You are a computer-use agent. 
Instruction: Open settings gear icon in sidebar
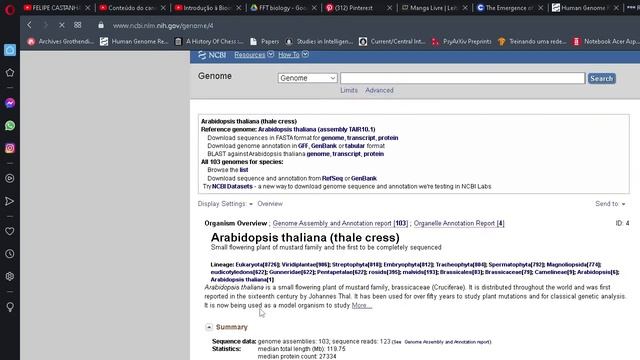[10, 276]
